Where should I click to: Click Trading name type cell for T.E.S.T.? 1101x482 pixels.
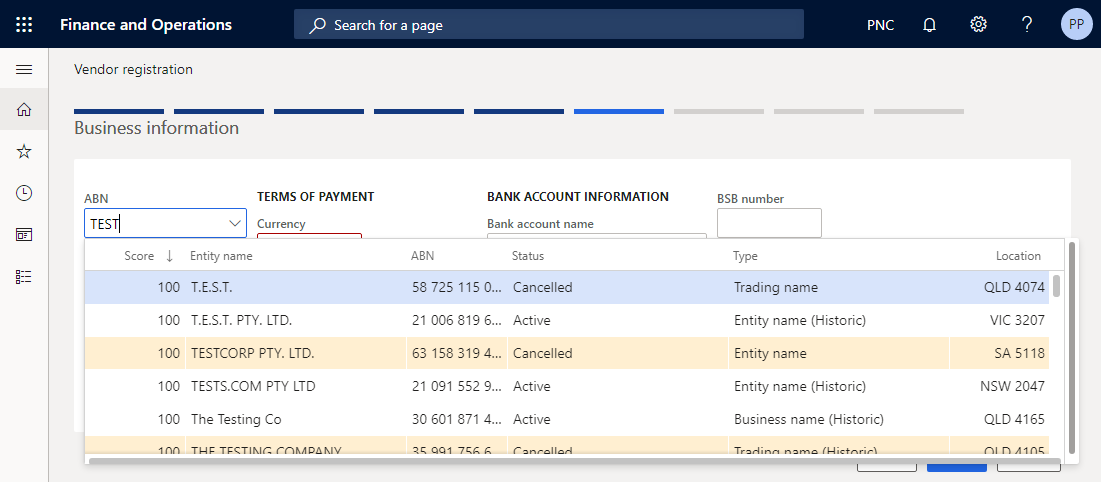pyautogui.click(x=776, y=287)
